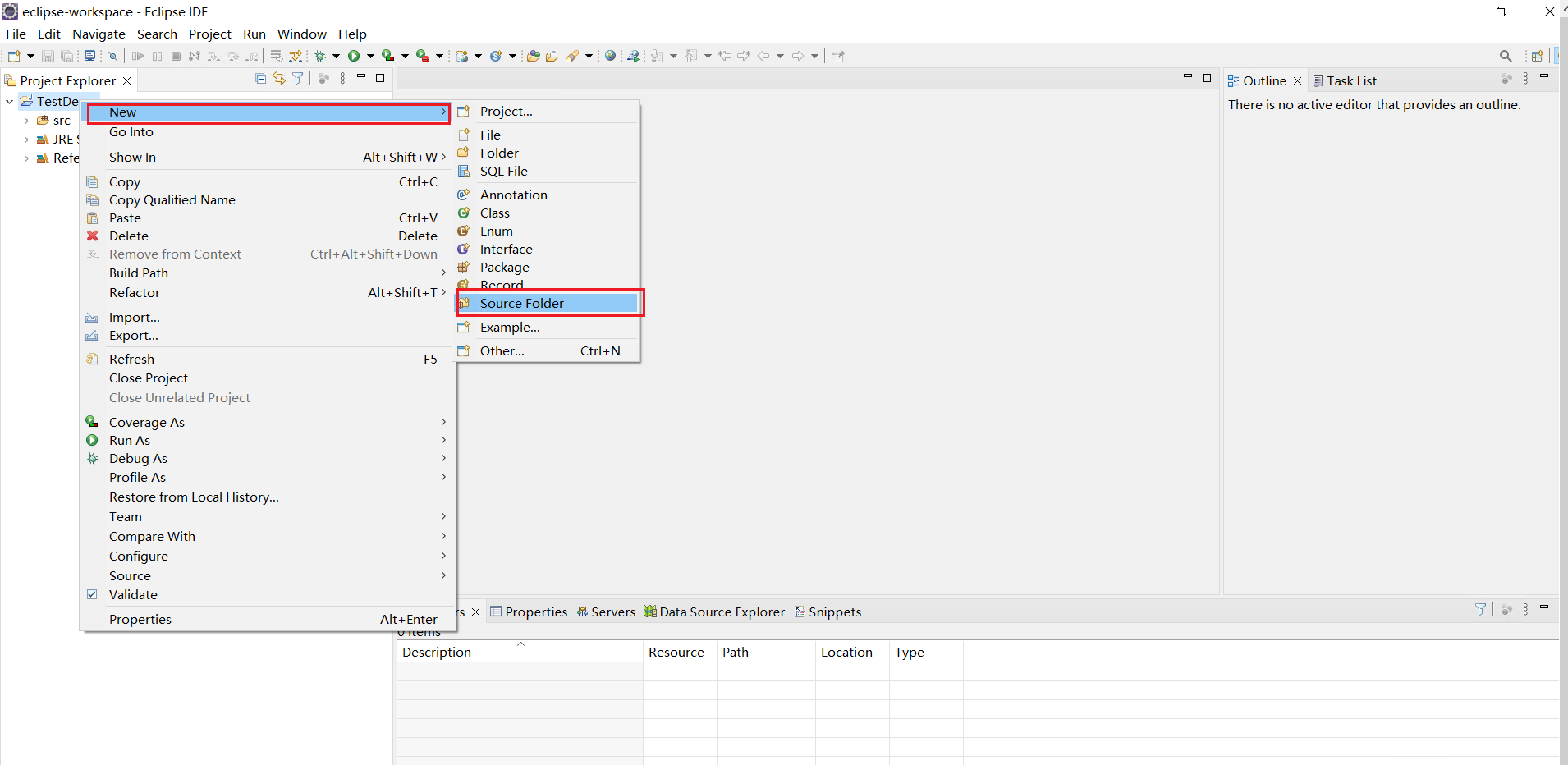Open the web browser globe toolbar icon
The height and width of the screenshot is (765, 1568).
tap(611, 55)
